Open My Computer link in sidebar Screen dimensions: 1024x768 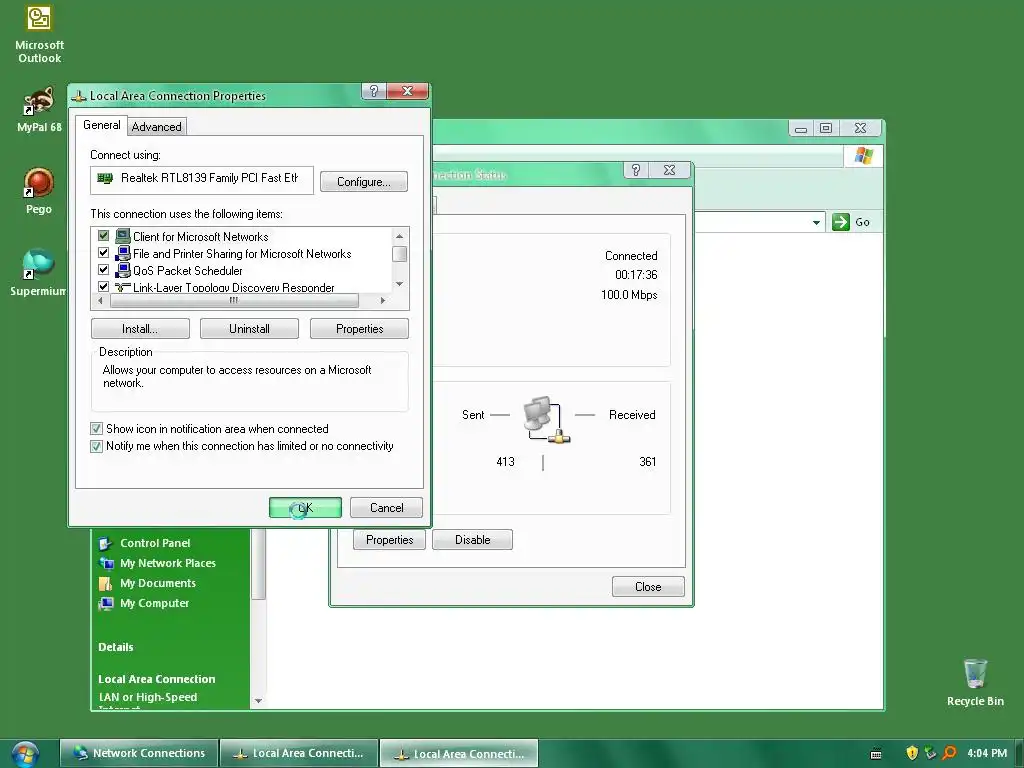155,603
